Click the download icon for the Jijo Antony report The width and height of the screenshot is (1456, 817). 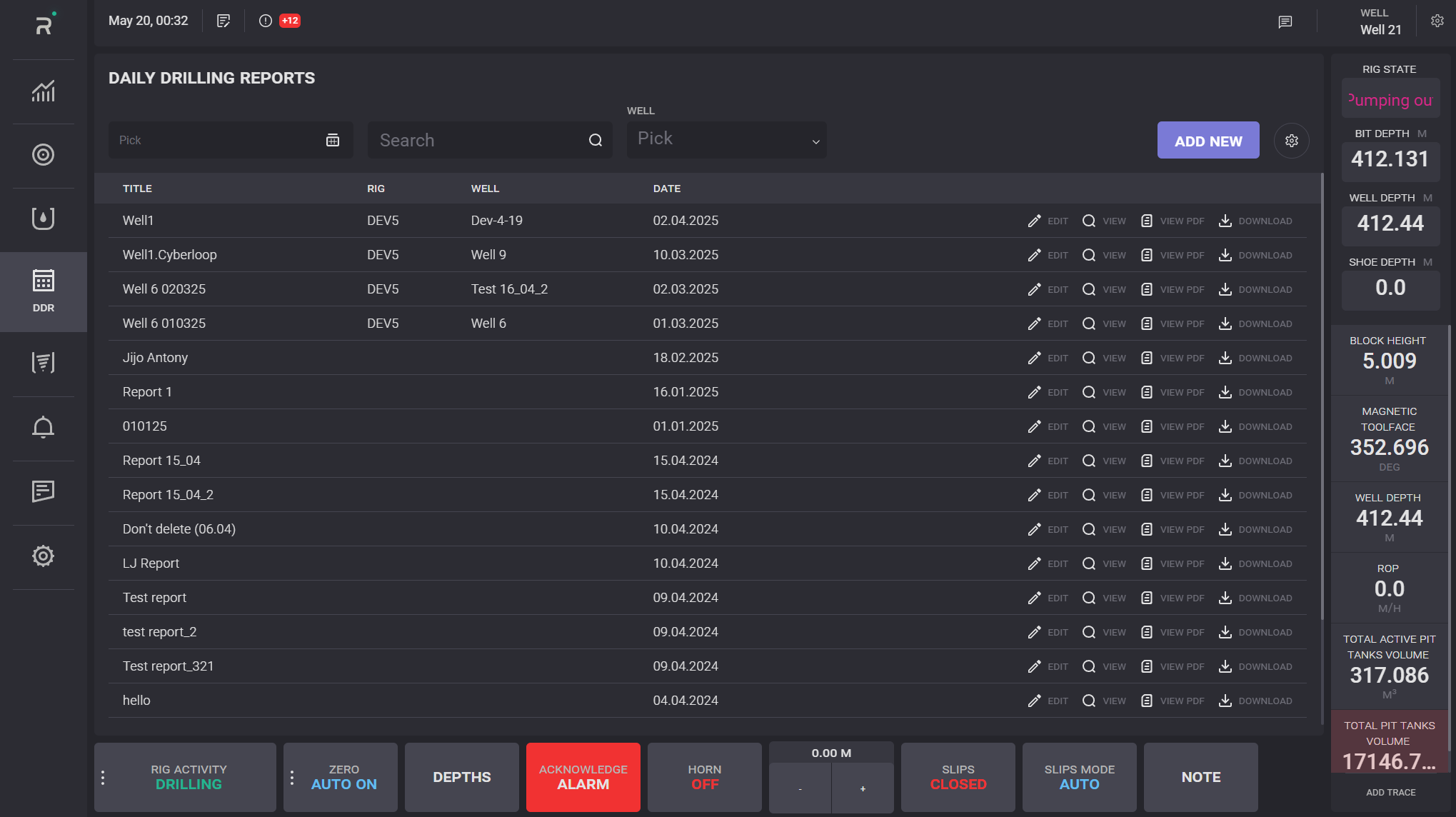[x=1225, y=358]
